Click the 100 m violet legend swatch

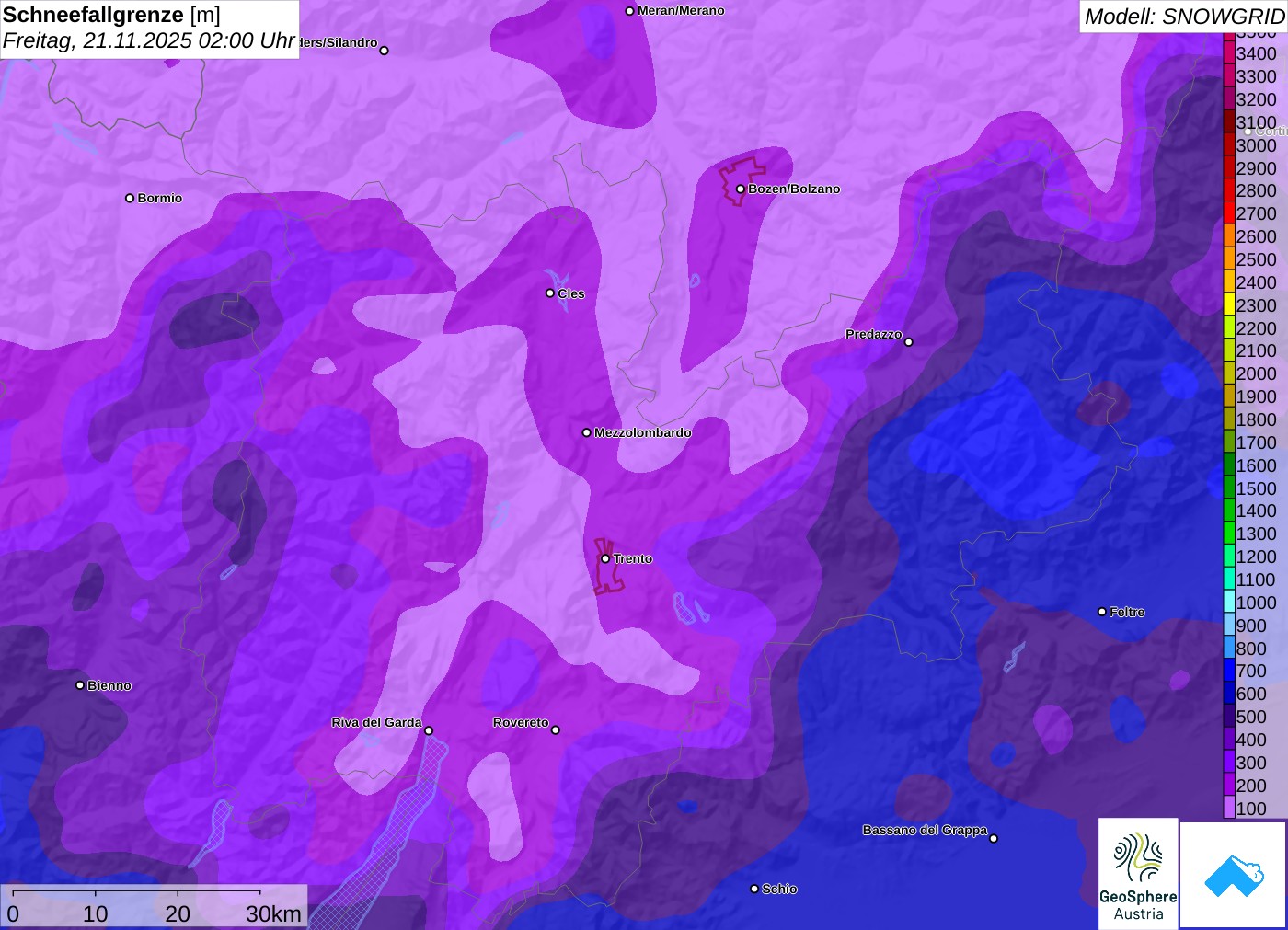click(x=1229, y=809)
